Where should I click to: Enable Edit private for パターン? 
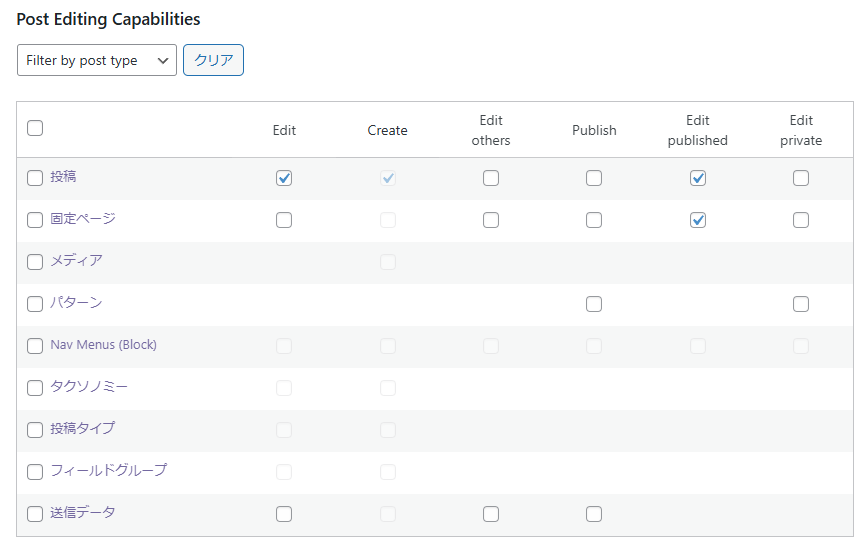801,304
